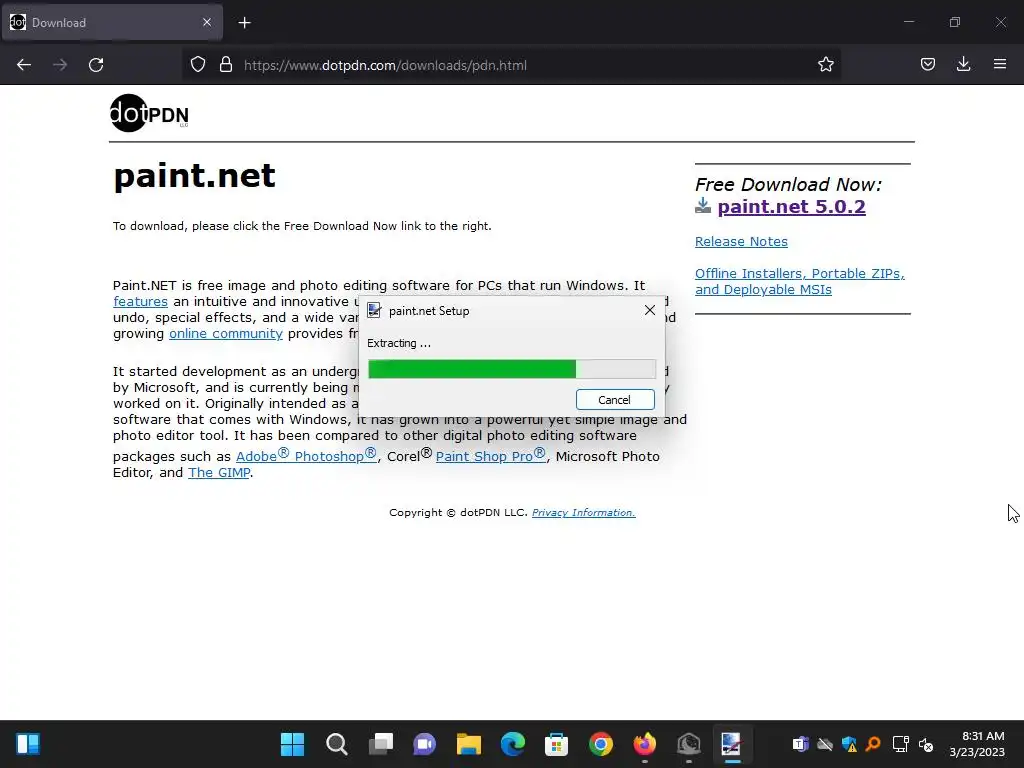
Task: Open a new tab with plus button
Action: (x=244, y=23)
